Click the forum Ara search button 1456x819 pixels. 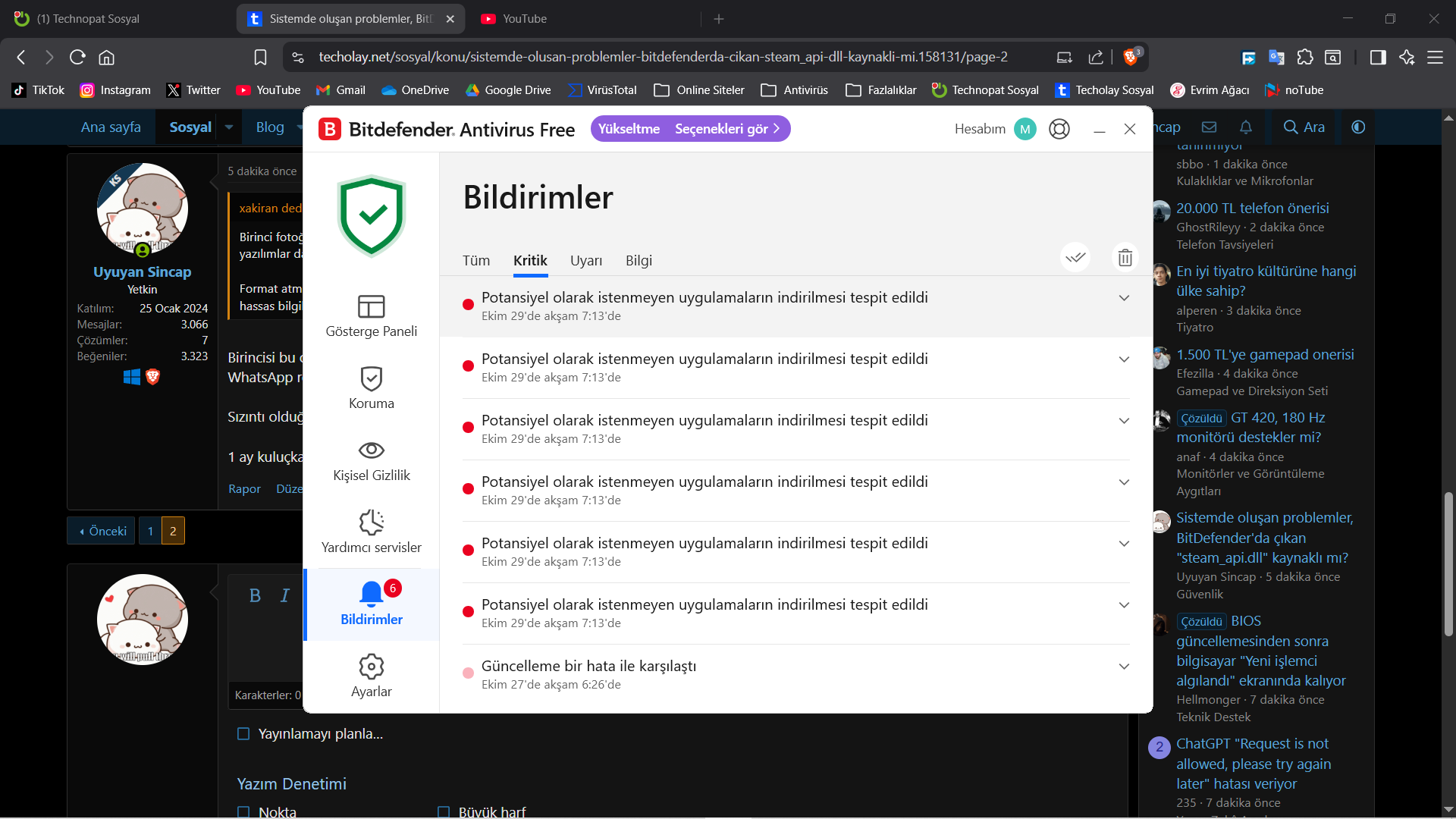click(x=1304, y=127)
